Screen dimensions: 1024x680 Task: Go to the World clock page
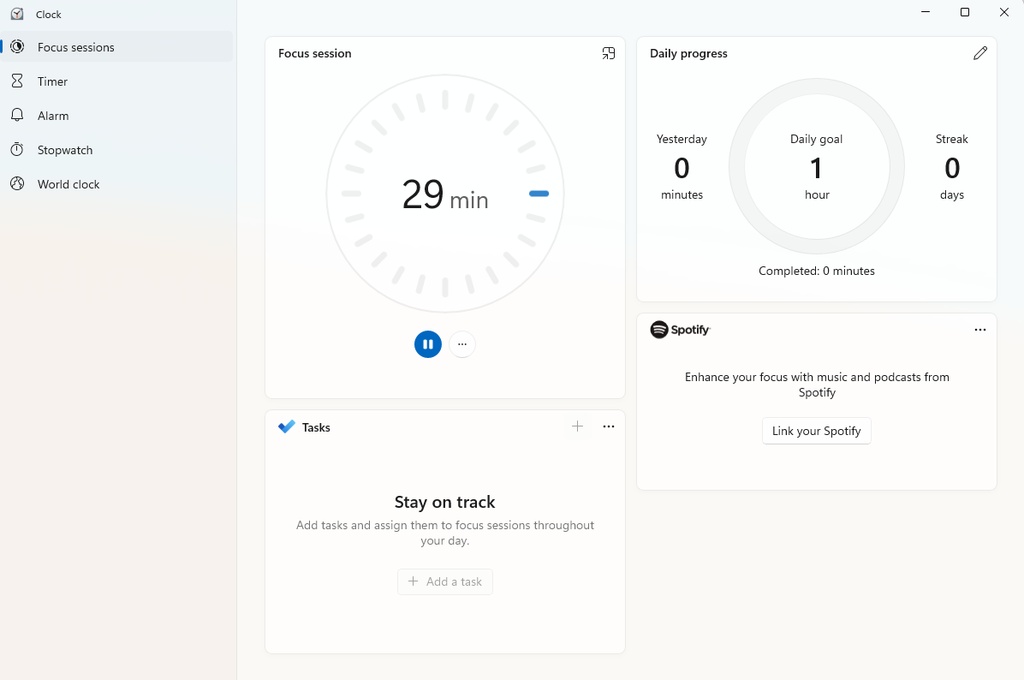118,184
